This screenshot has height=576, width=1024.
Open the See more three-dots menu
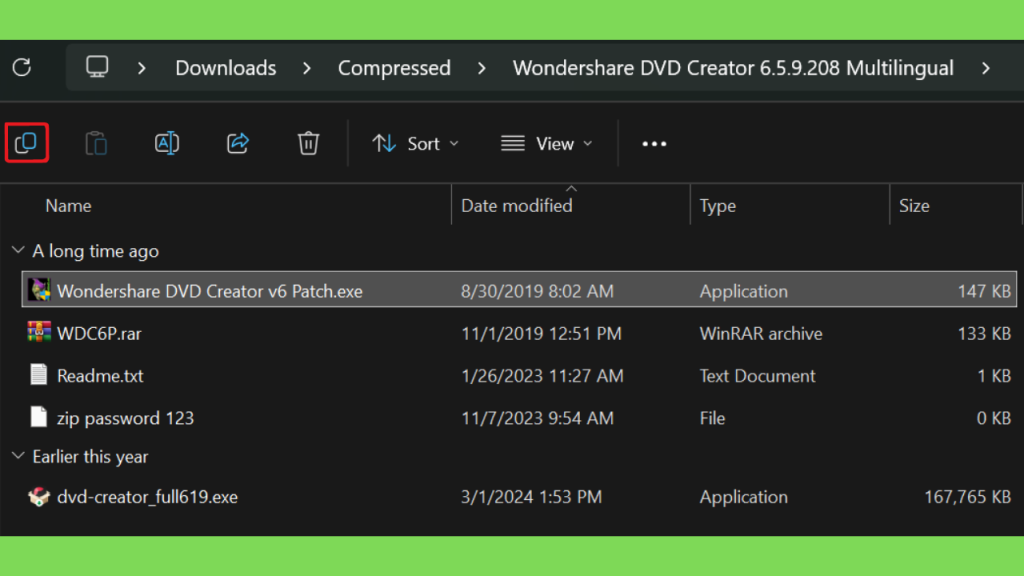pyautogui.click(x=654, y=144)
